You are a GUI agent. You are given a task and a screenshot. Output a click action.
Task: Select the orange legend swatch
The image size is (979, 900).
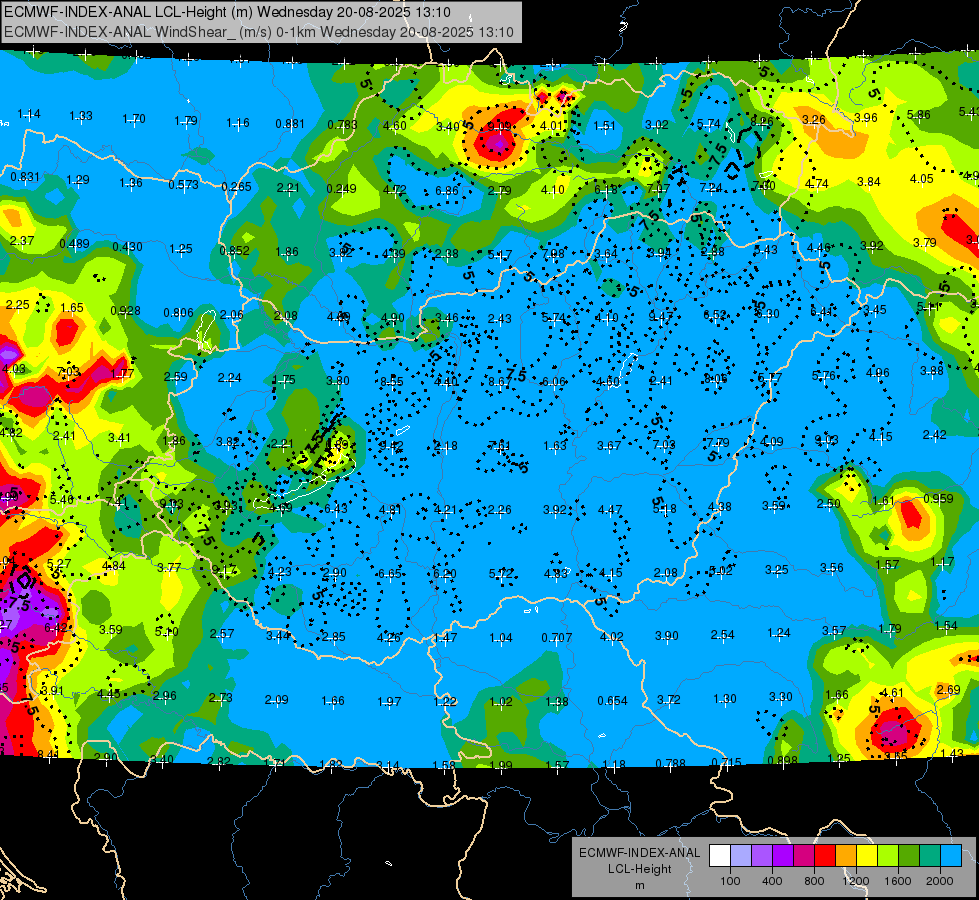846,856
